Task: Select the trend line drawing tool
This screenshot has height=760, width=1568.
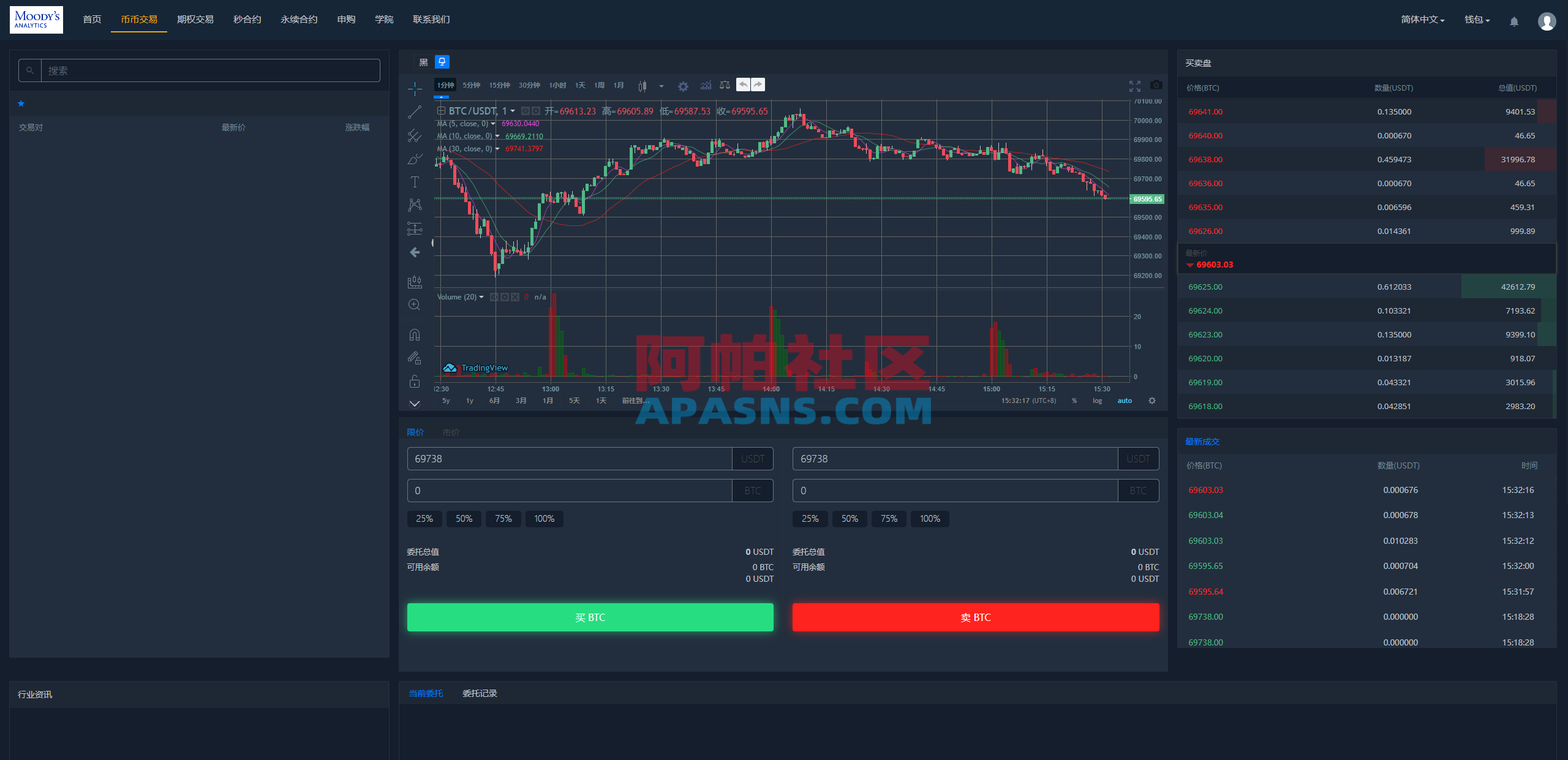Action: pyautogui.click(x=415, y=112)
